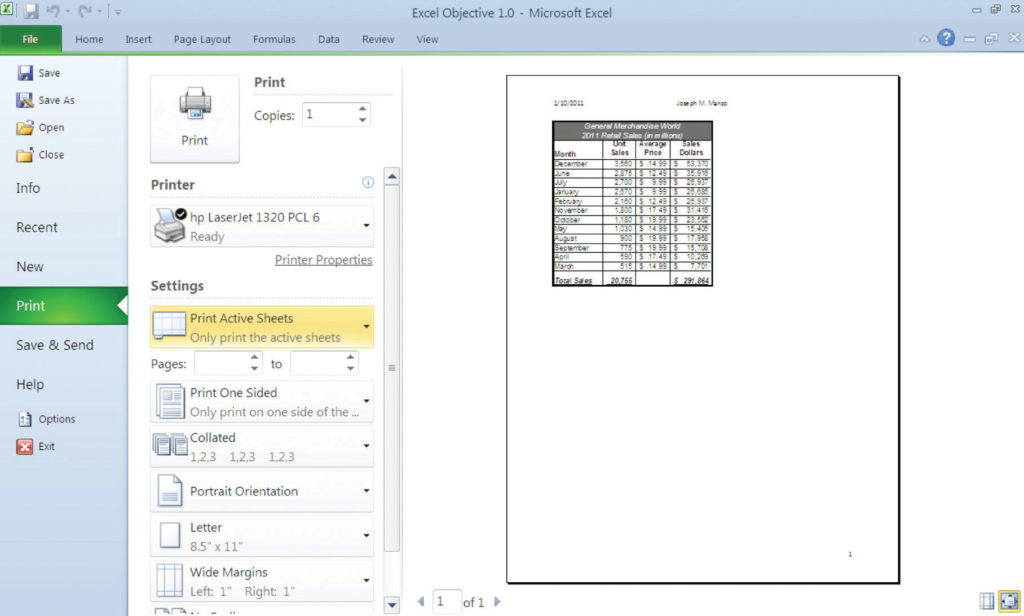The width and height of the screenshot is (1024, 616).
Task: Open the Help question mark icon
Action: (x=946, y=38)
